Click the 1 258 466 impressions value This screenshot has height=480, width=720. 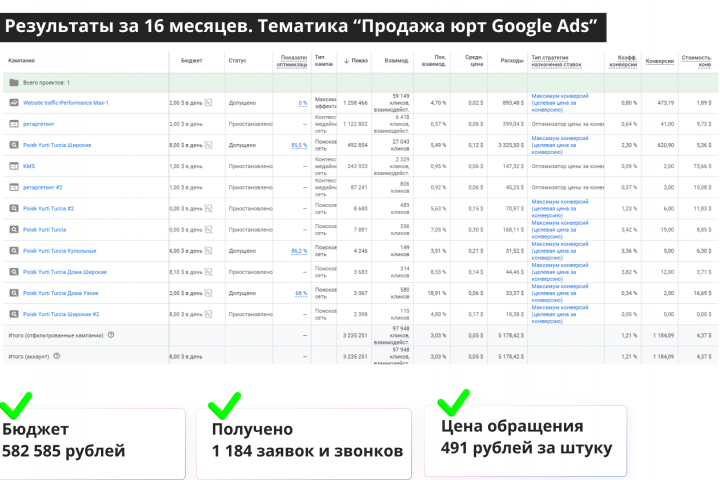(x=355, y=103)
